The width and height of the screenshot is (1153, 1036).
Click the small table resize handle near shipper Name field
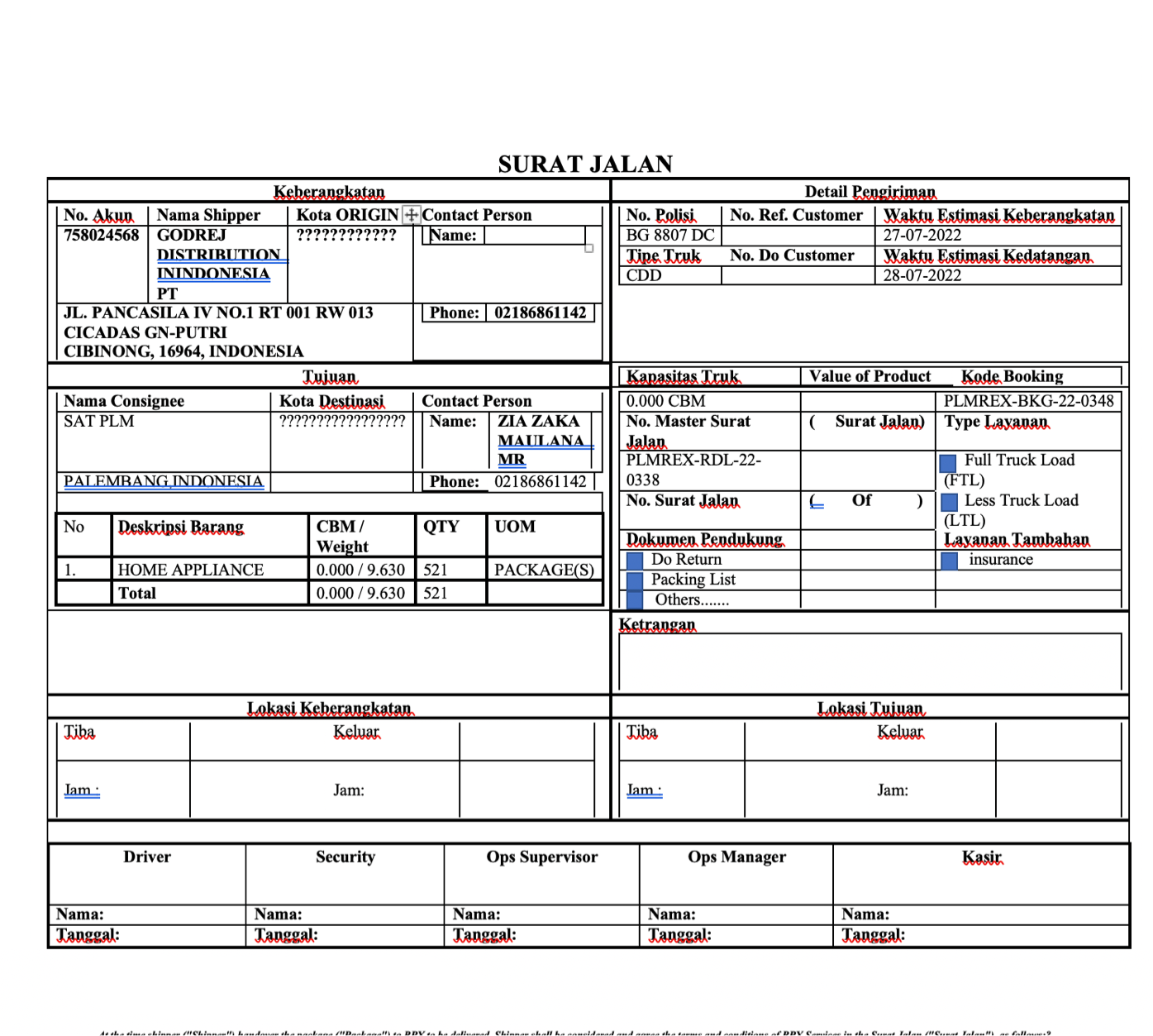click(x=589, y=248)
